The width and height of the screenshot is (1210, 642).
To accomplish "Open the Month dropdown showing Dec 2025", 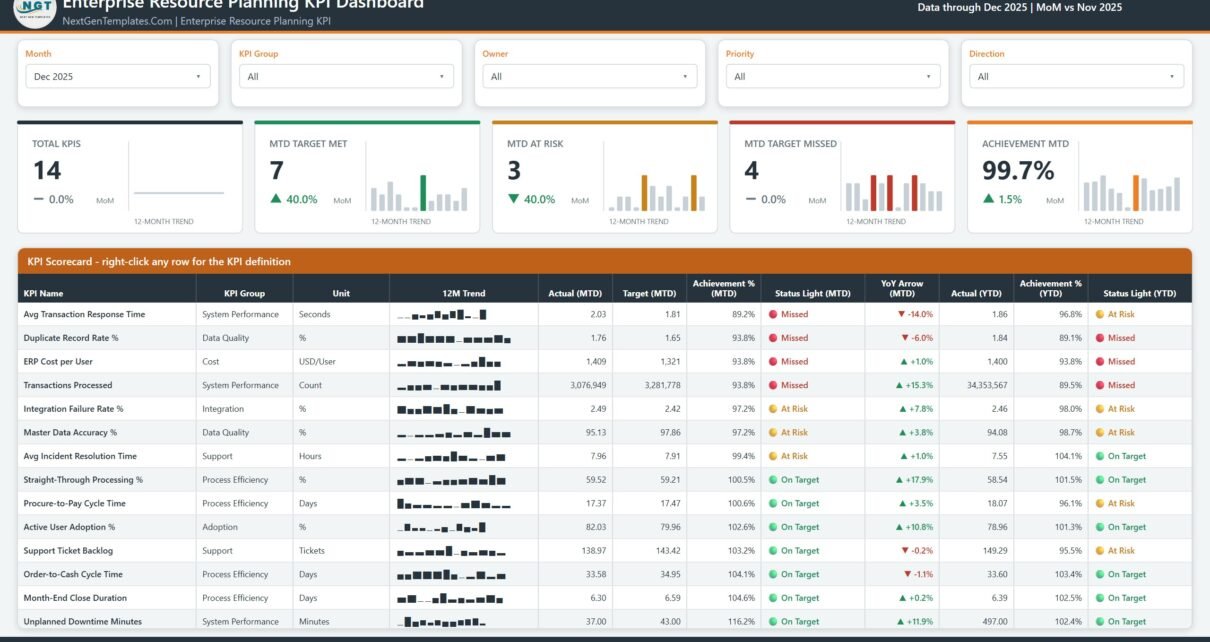I will point(117,76).
